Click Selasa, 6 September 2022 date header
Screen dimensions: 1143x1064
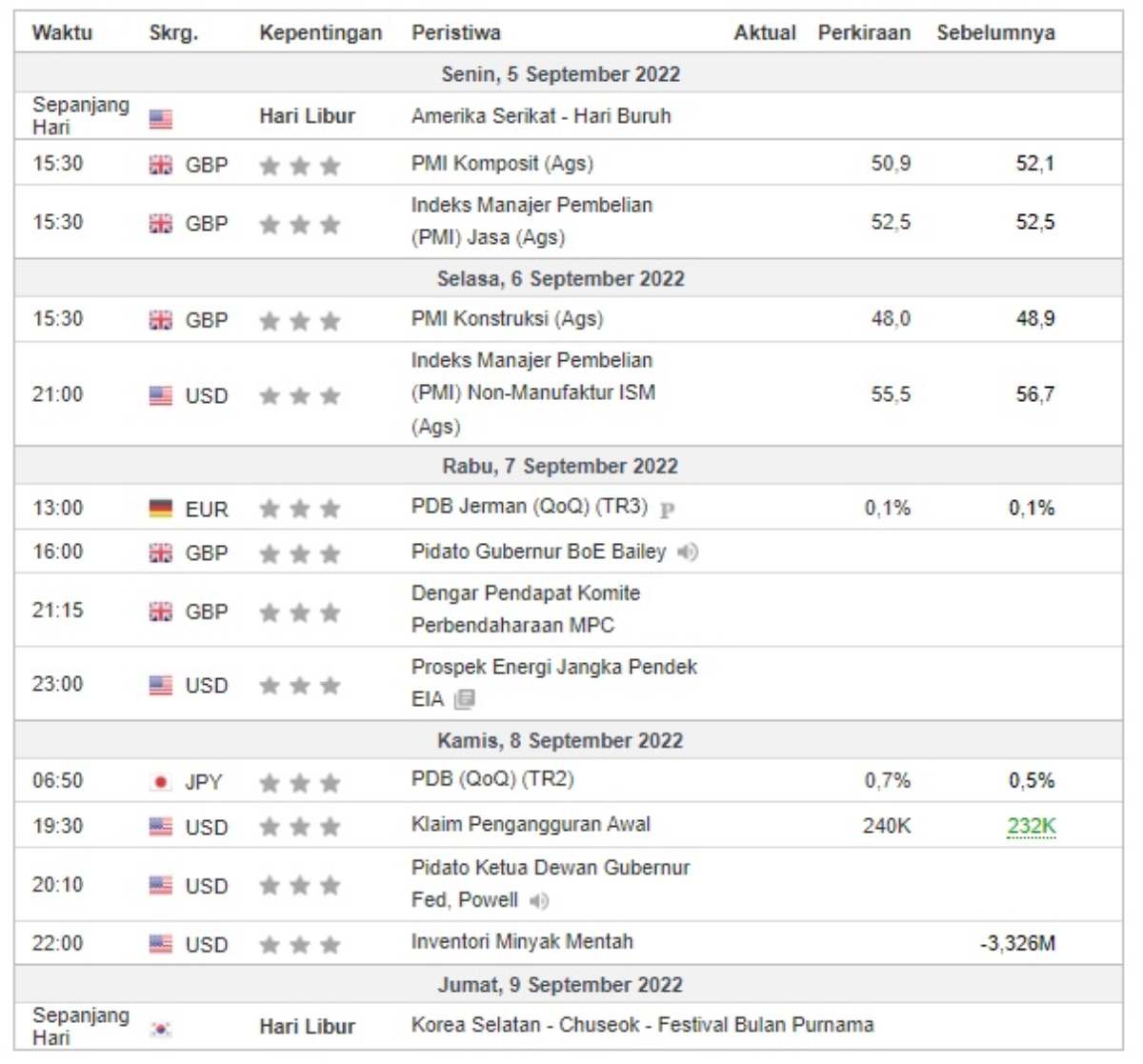pos(560,279)
